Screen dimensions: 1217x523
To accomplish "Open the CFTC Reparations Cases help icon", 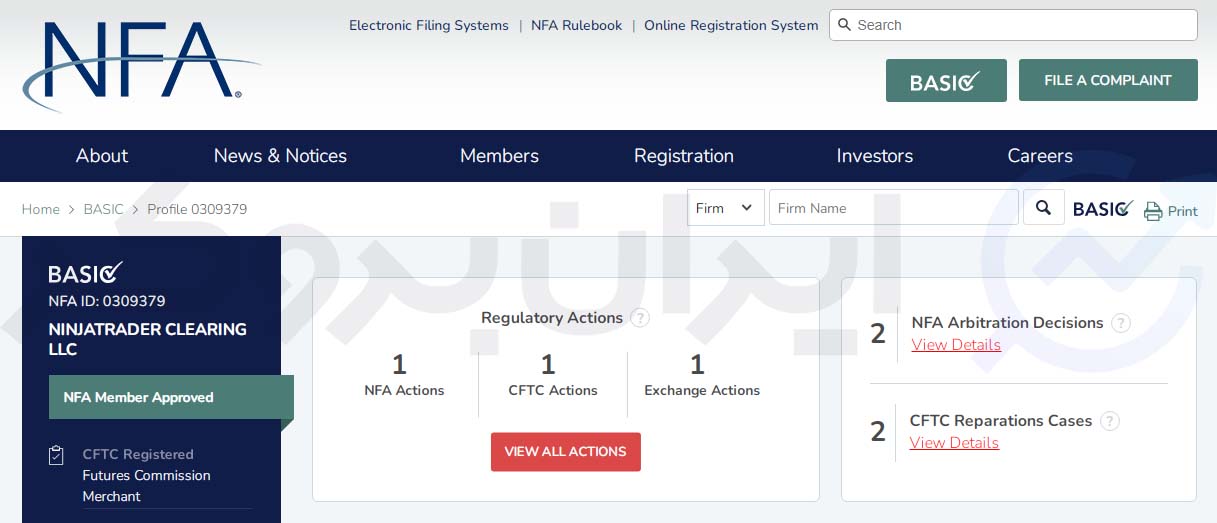I will point(1110,421).
